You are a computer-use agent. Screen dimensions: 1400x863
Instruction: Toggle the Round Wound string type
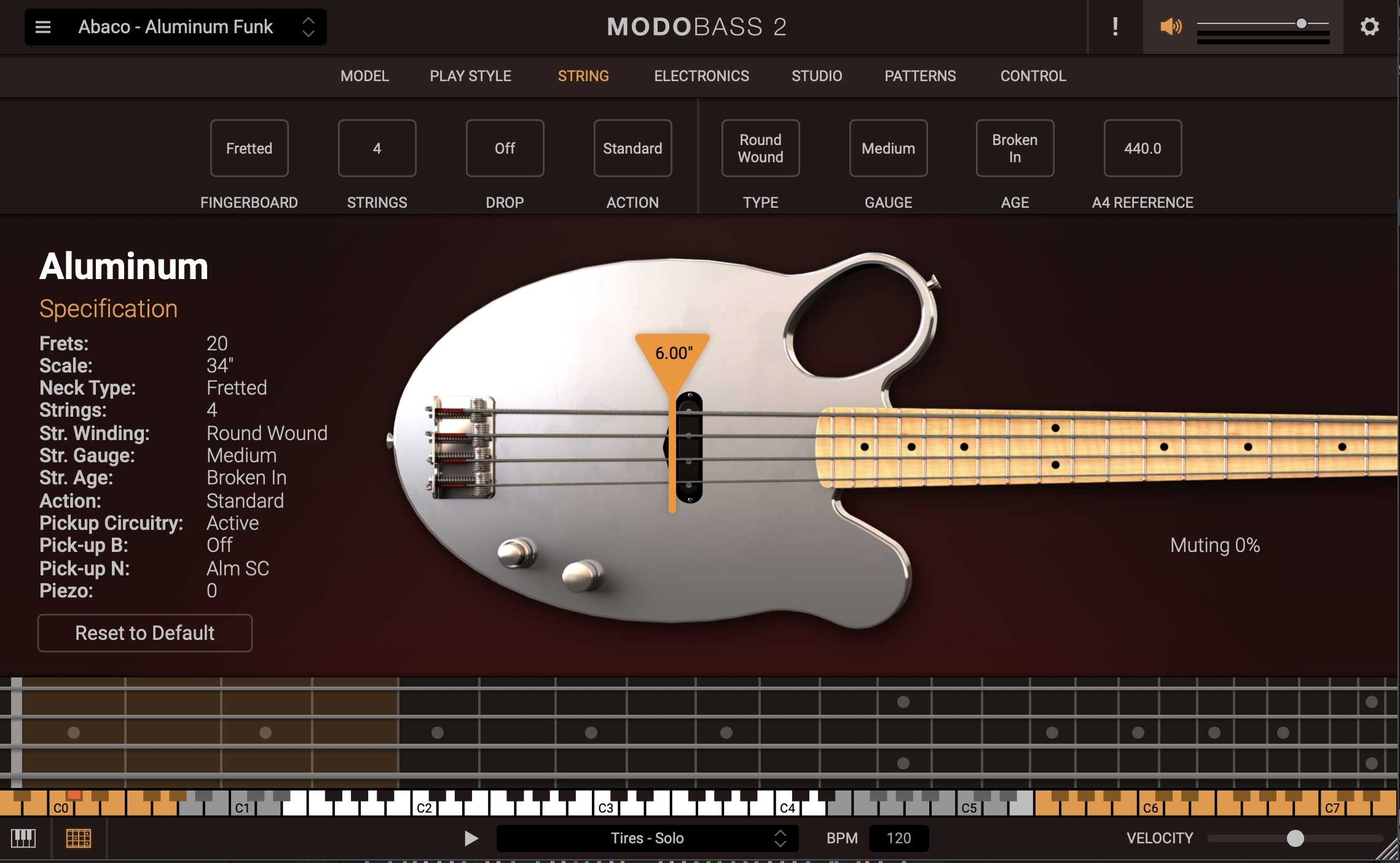pos(760,148)
